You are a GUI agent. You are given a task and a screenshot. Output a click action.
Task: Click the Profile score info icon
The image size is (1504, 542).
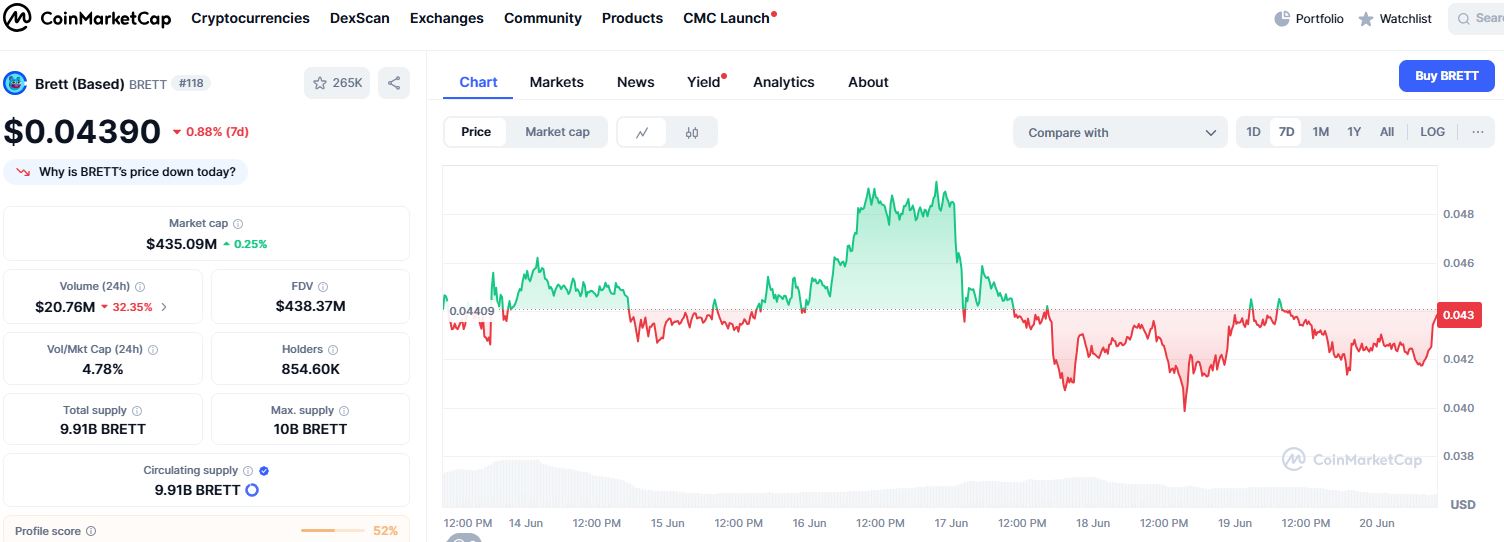(x=91, y=532)
